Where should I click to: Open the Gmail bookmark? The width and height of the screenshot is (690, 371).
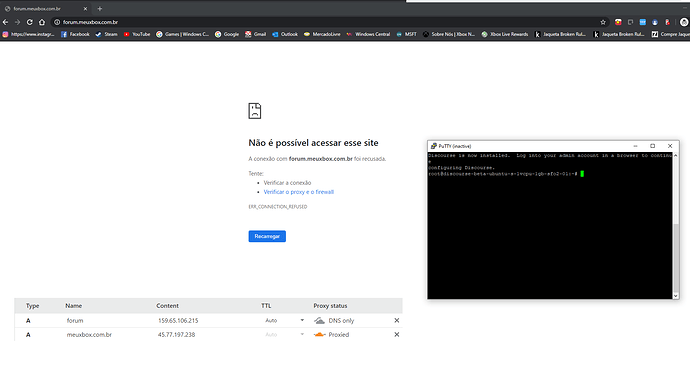(255, 34)
